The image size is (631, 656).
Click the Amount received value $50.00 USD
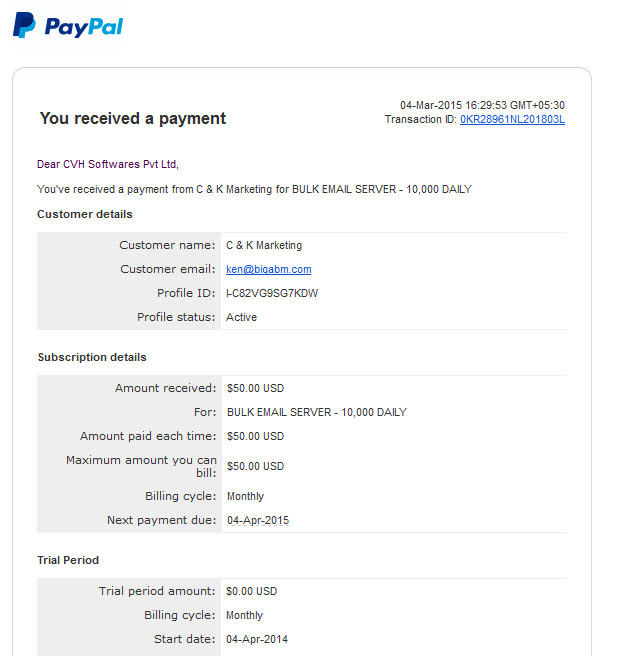pyautogui.click(x=255, y=388)
